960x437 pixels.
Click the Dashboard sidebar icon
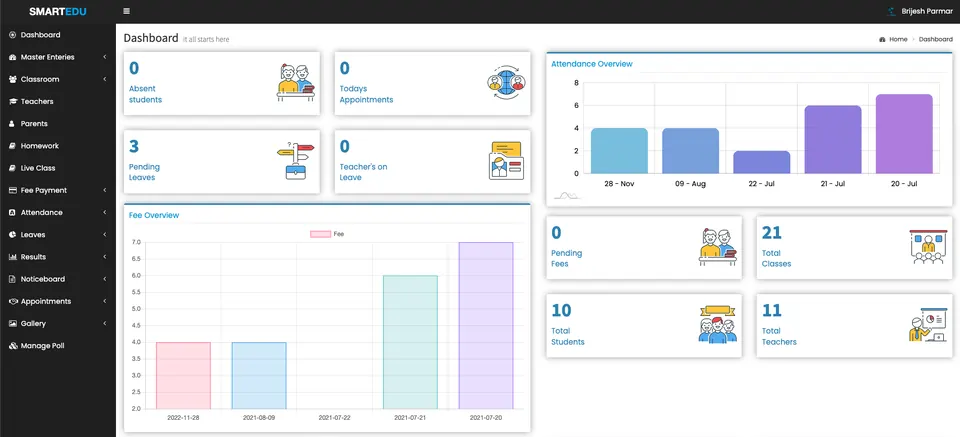(12, 35)
